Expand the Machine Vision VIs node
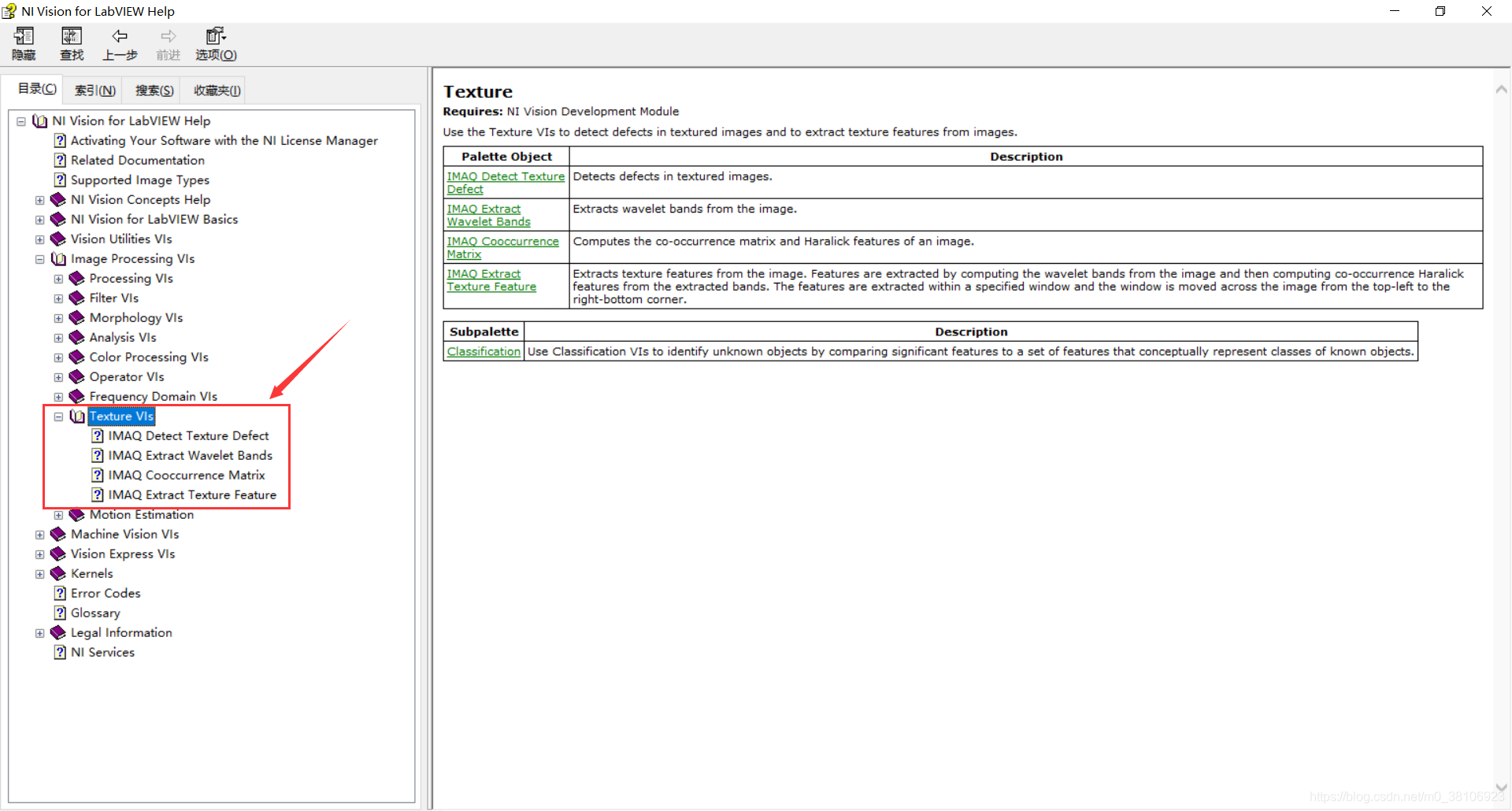 (40, 535)
